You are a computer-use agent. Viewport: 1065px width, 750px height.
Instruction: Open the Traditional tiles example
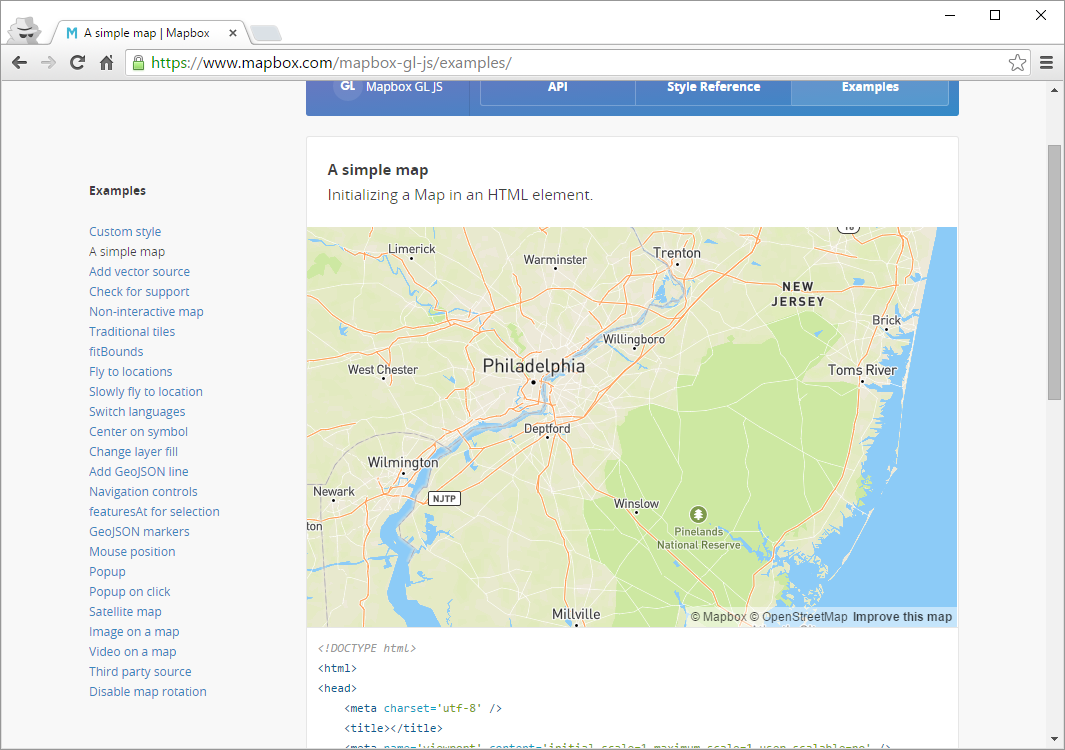[132, 332]
